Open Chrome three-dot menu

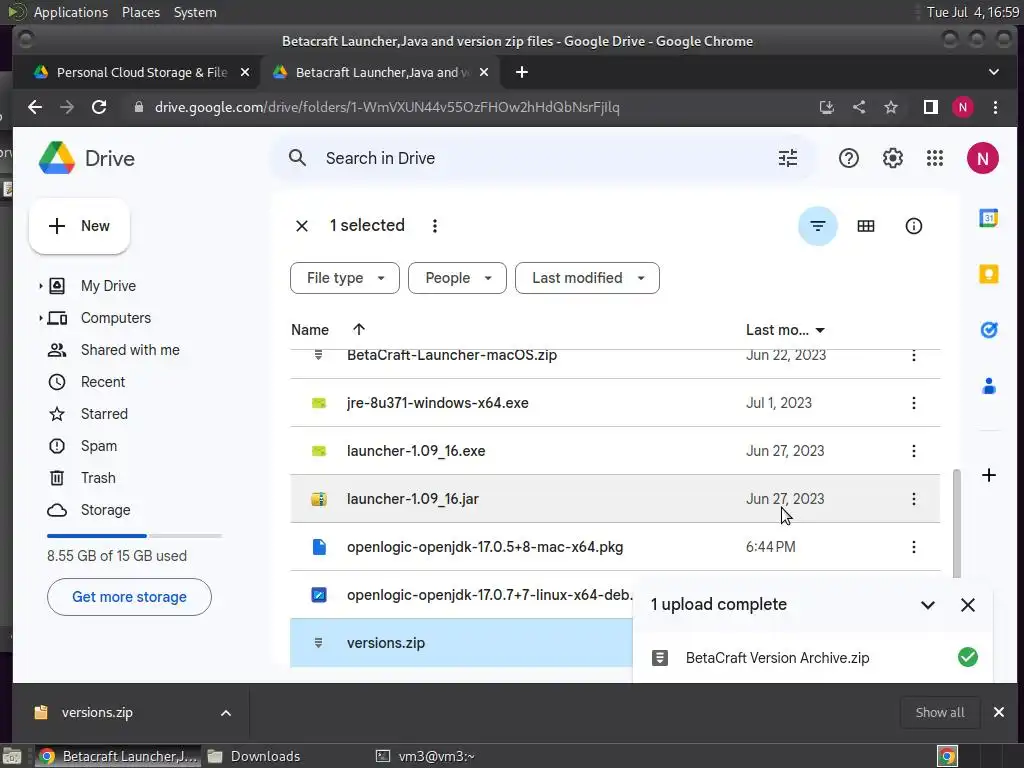click(995, 107)
